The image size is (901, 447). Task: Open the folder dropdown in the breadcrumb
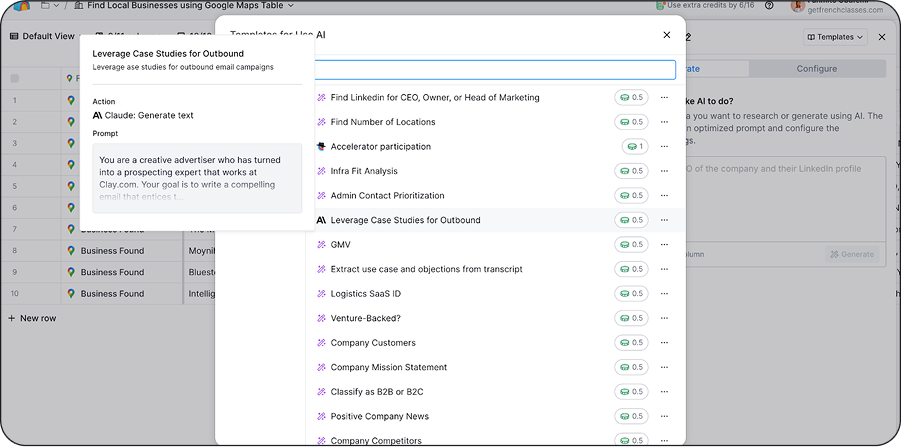(50, 5)
